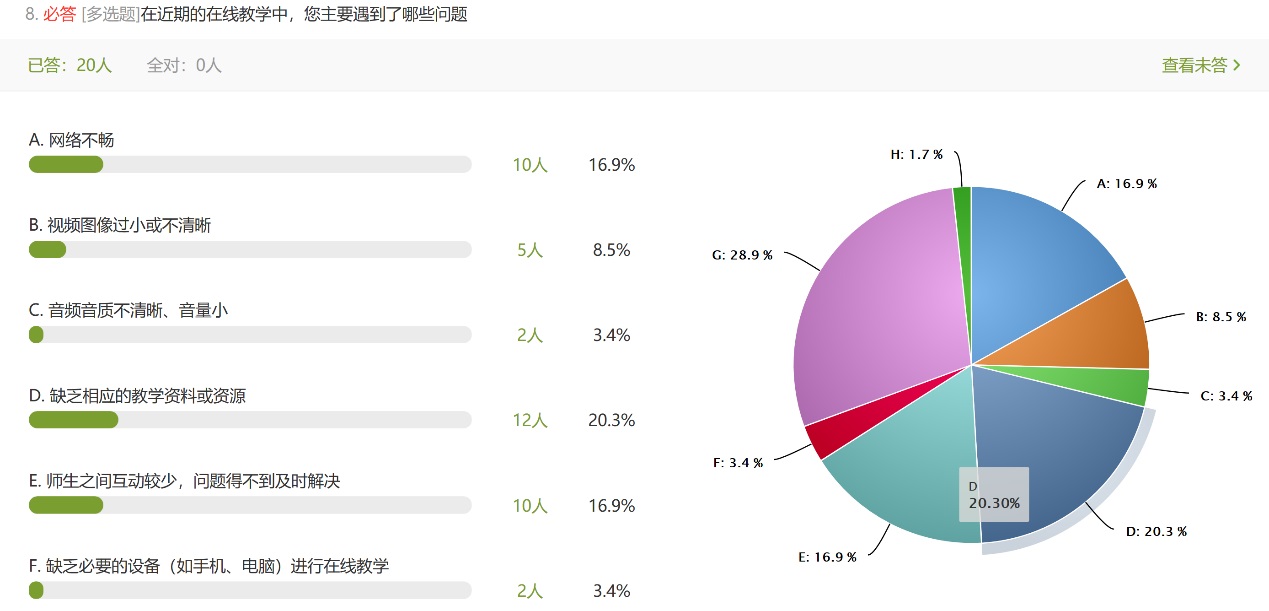Click option label B. 视频图像过小或不清晰
The image size is (1269, 611).
[x=120, y=225]
